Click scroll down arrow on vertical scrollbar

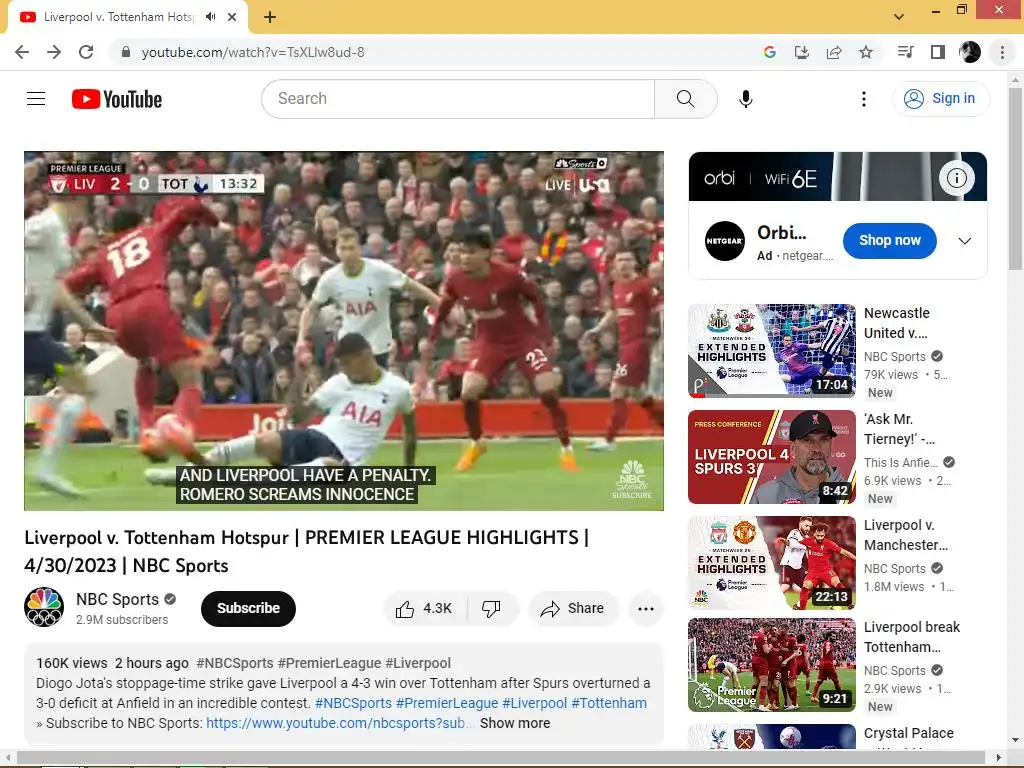coord(1015,741)
